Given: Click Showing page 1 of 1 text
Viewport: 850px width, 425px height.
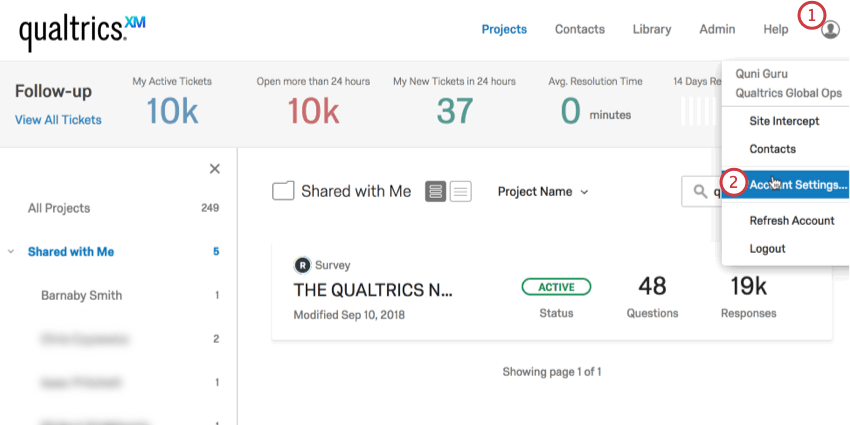Looking at the screenshot, I should click(552, 372).
